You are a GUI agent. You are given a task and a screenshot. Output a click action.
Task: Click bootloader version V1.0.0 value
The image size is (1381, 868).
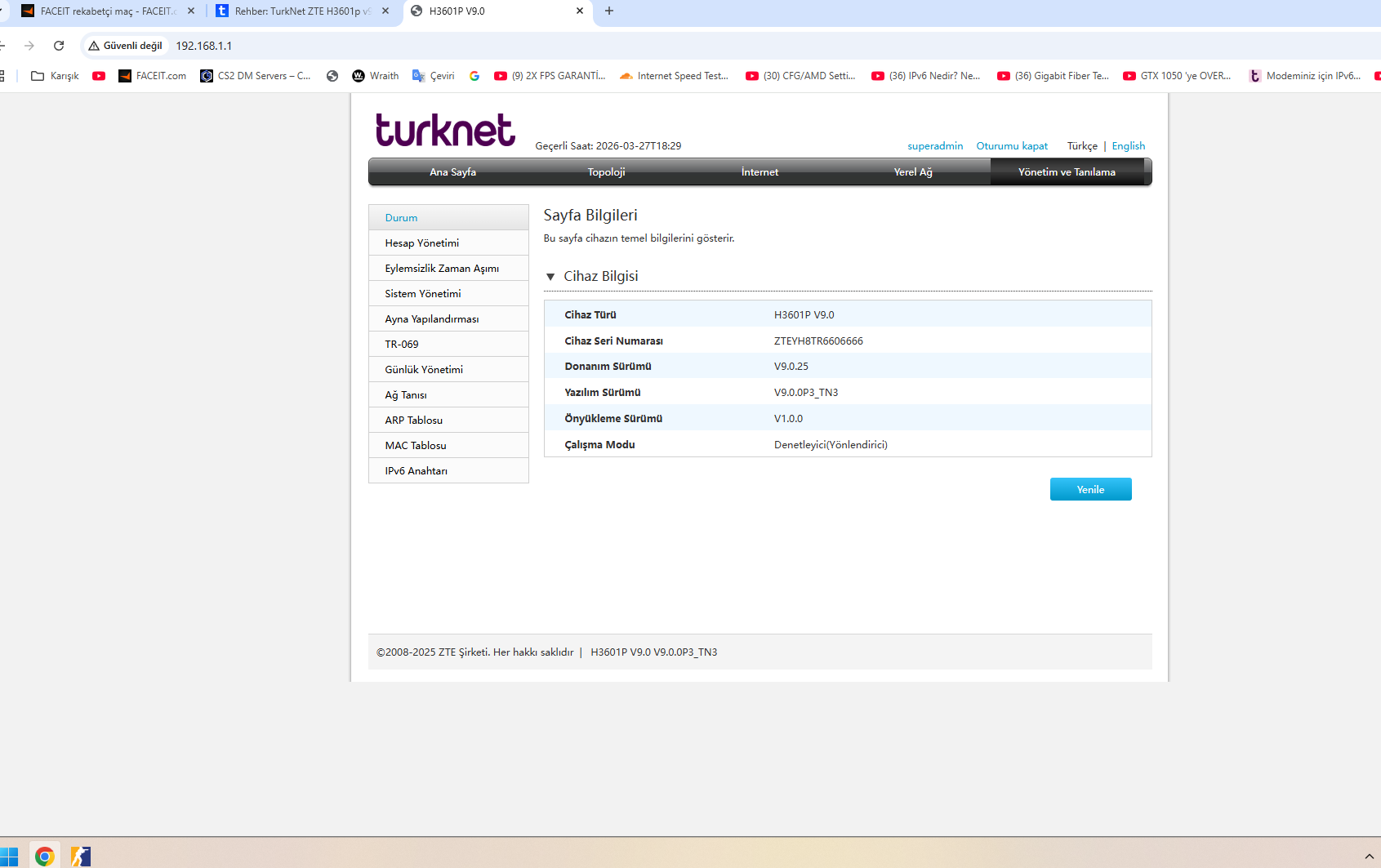788,419
